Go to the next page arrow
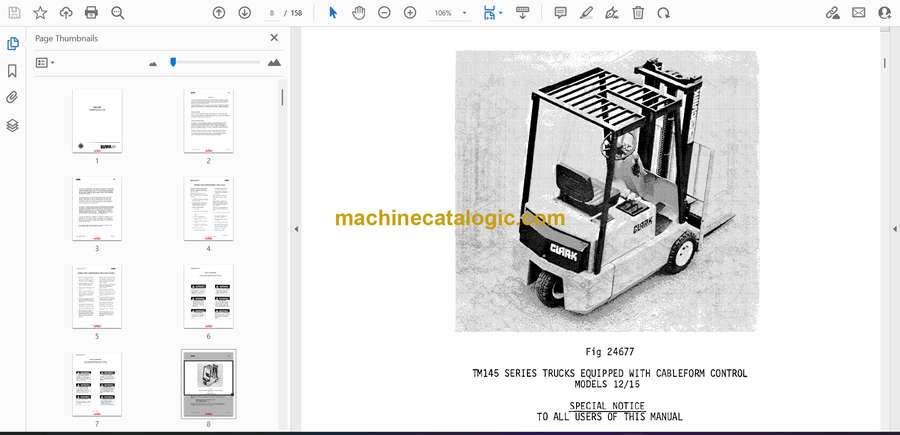Screen dimensions: 900x435 point(245,13)
